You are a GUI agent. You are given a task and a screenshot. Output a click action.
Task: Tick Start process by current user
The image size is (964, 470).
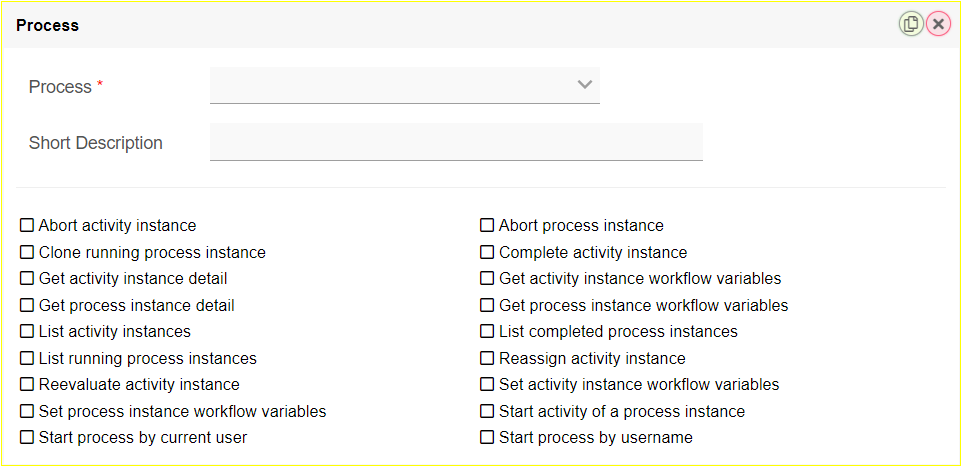pos(27,438)
